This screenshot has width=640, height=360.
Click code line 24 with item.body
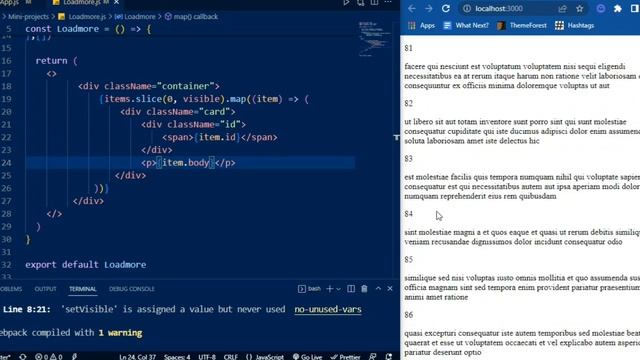click(x=189, y=163)
